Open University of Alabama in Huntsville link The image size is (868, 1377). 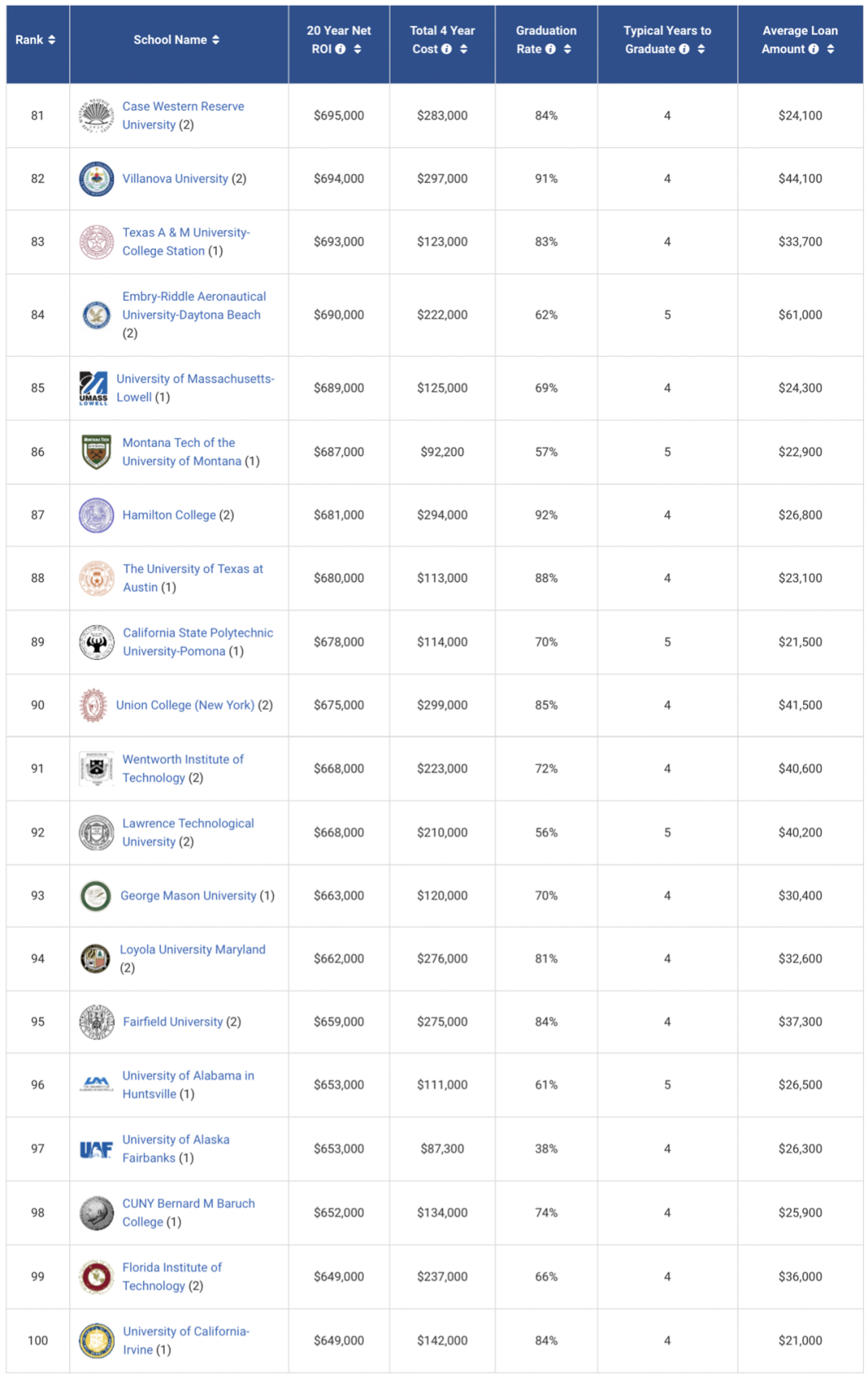click(x=188, y=1084)
